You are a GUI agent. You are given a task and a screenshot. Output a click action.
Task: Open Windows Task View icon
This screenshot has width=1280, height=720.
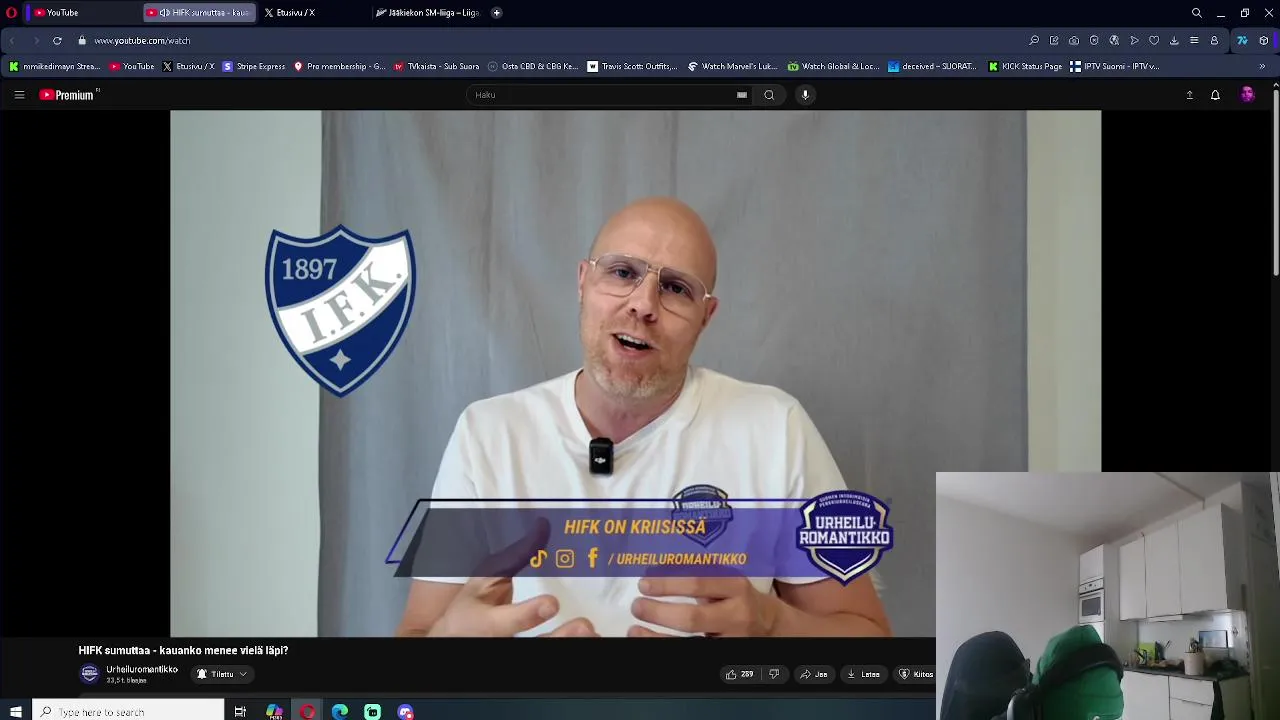(x=240, y=712)
